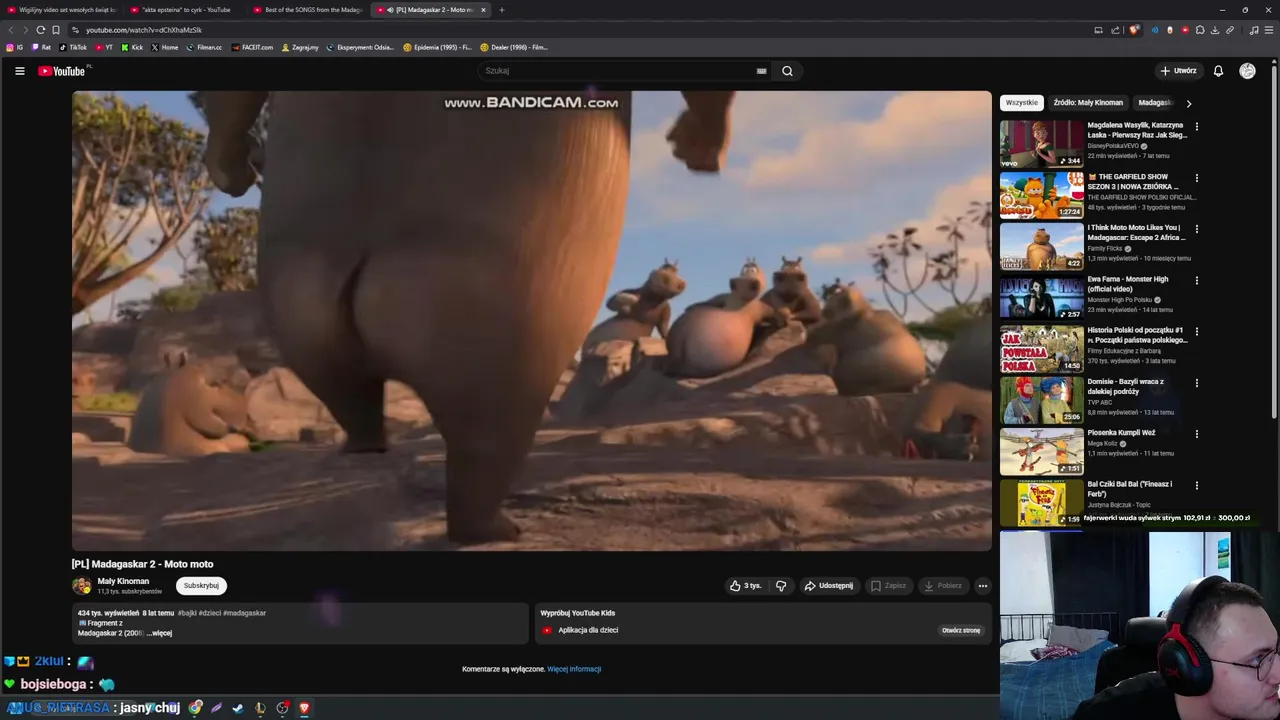Viewport: 1280px width, 720px height.
Task: Open Brave browser from the taskbar
Action: pyautogui.click(x=304, y=708)
